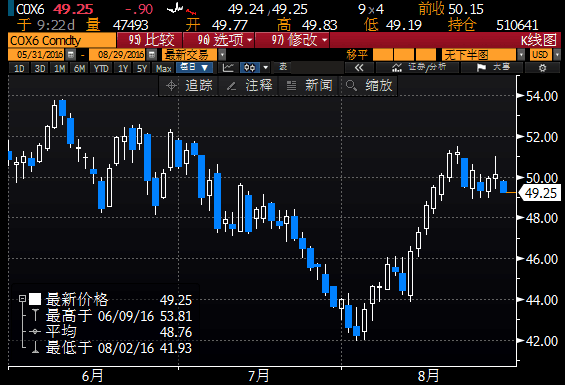Click the 平均 marker icon in the legend

tap(35, 332)
